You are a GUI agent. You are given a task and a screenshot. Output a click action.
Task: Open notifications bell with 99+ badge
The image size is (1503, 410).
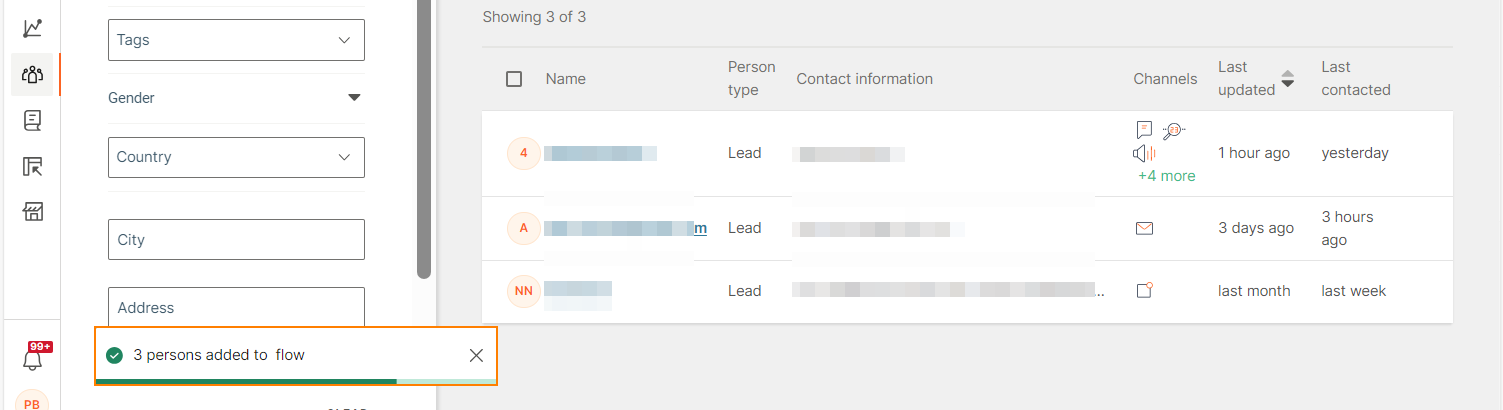tap(33, 358)
